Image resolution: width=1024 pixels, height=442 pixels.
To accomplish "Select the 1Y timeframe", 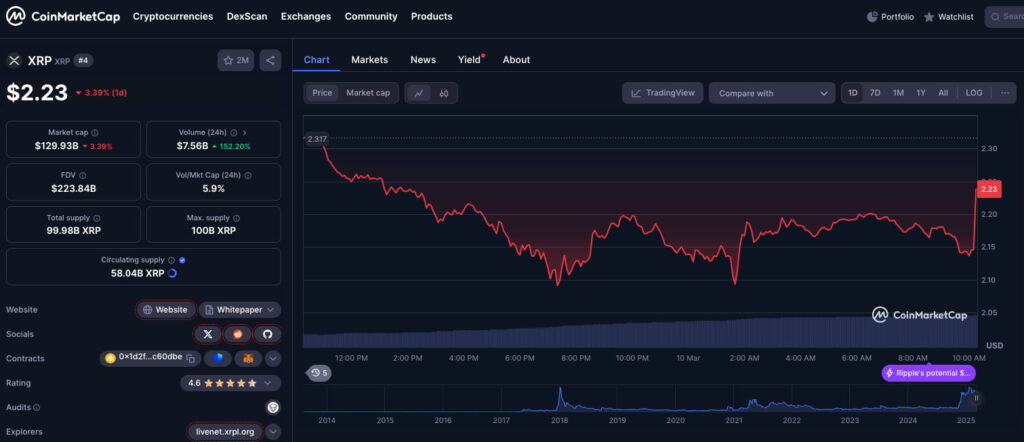I will [x=921, y=93].
